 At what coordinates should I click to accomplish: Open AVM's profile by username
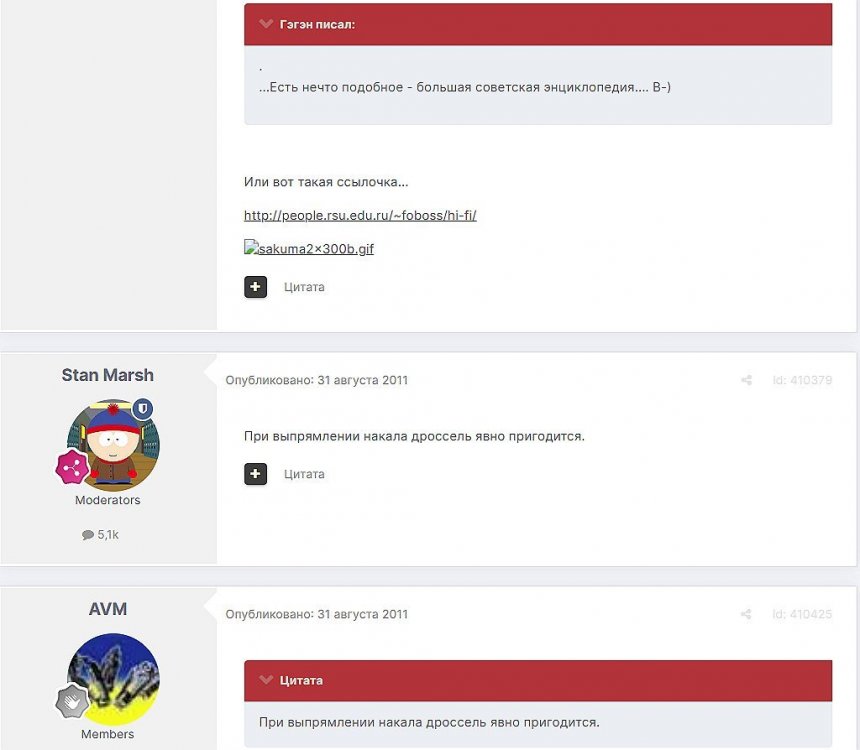tap(108, 609)
